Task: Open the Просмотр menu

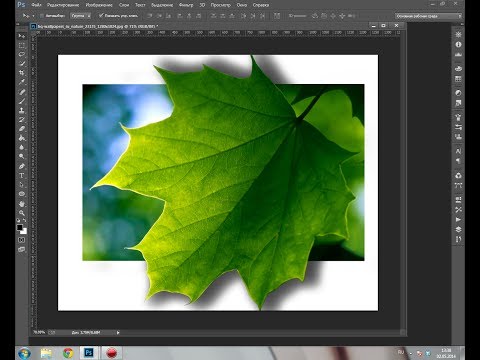Action: [220, 5]
